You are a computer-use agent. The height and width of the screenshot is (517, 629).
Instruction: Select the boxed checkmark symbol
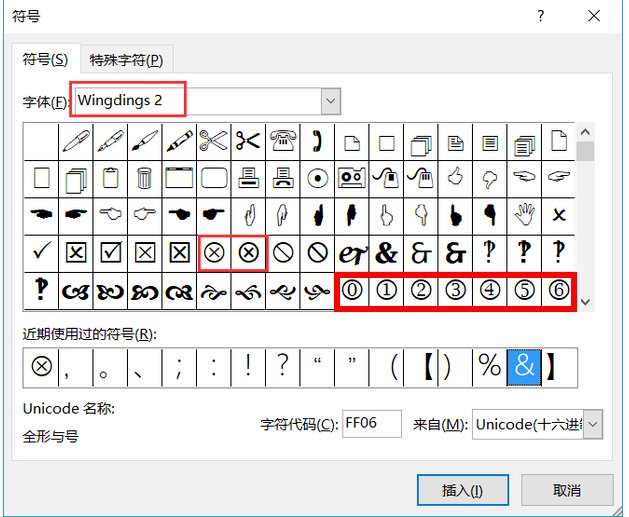(x=110, y=253)
